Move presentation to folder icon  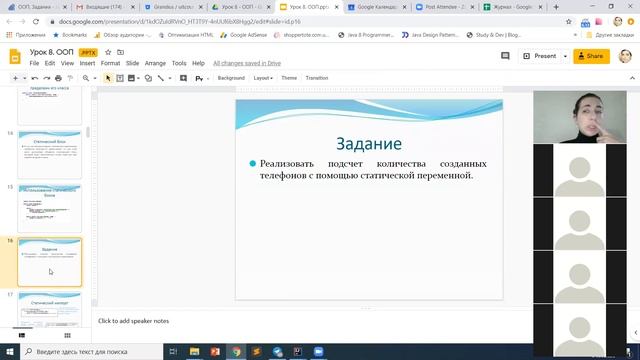click(120, 52)
